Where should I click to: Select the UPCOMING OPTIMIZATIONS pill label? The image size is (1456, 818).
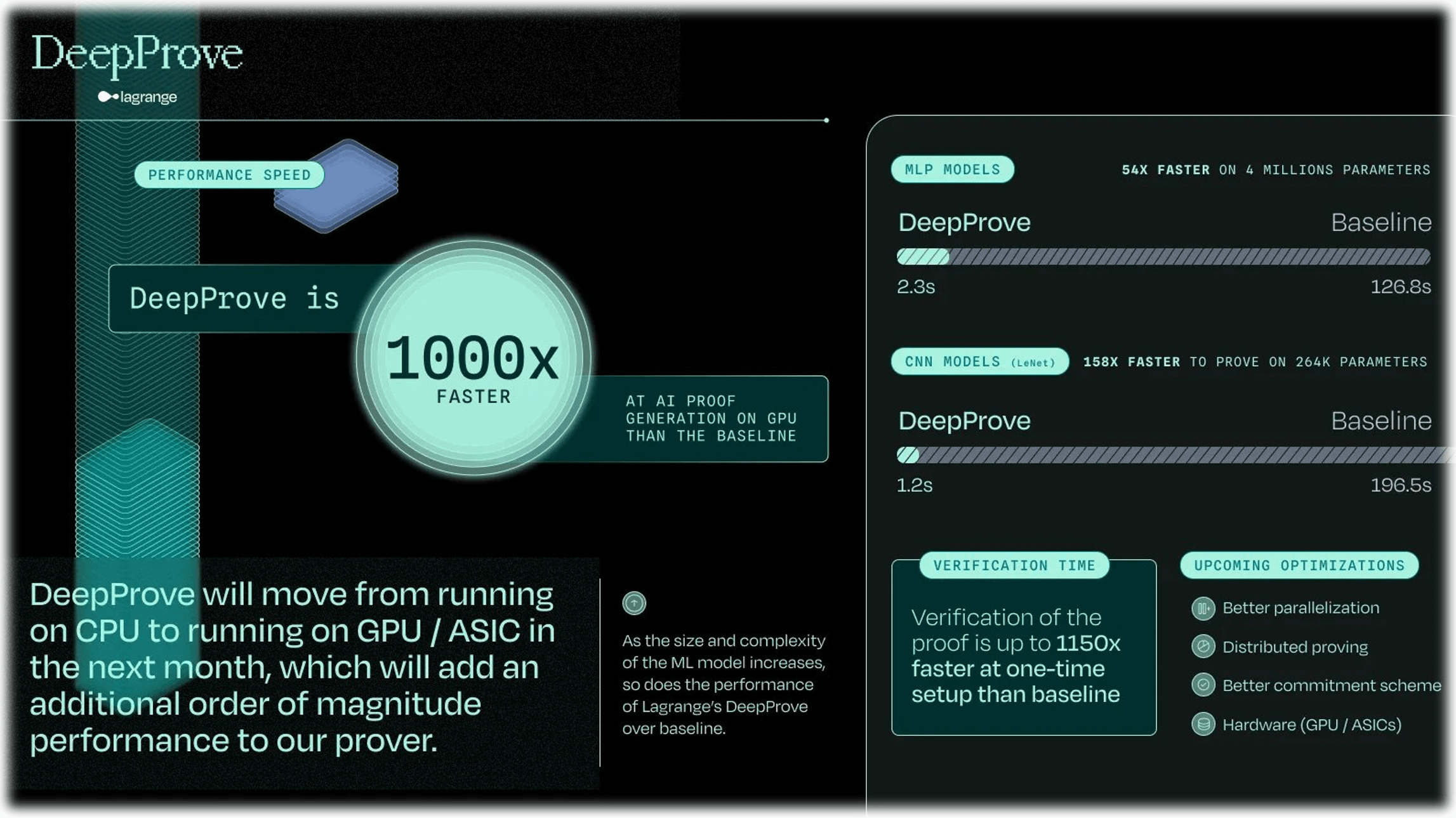1299,565
